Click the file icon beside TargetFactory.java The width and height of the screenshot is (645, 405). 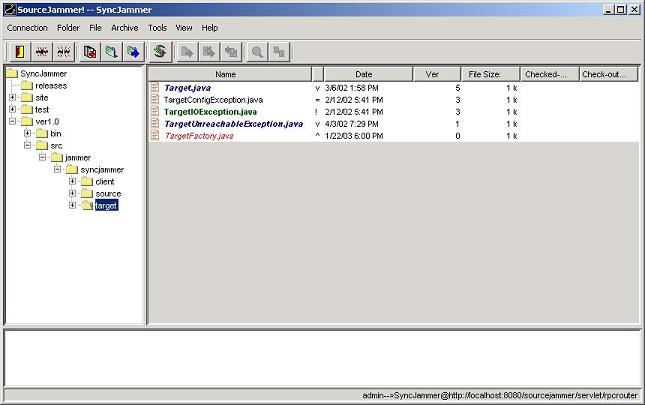pos(155,135)
